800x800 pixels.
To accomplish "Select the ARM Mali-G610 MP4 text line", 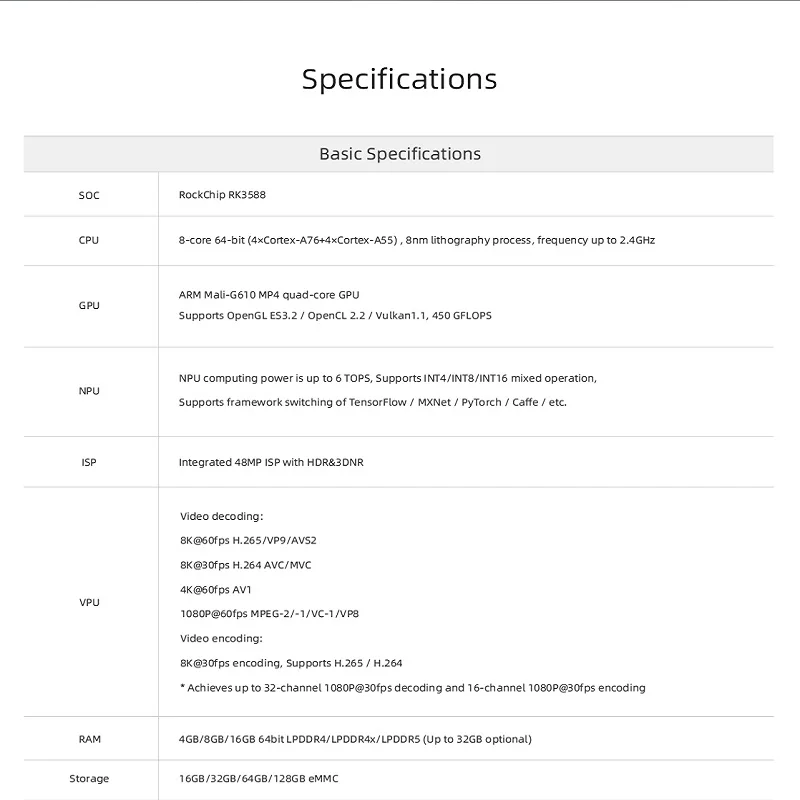I will coord(268,295).
